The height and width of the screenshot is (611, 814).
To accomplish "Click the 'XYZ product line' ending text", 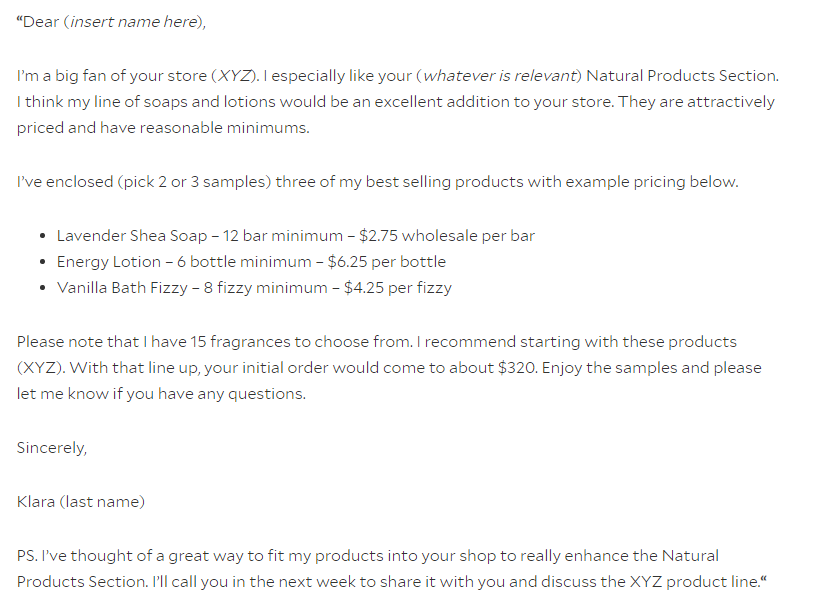I will point(694,581).
